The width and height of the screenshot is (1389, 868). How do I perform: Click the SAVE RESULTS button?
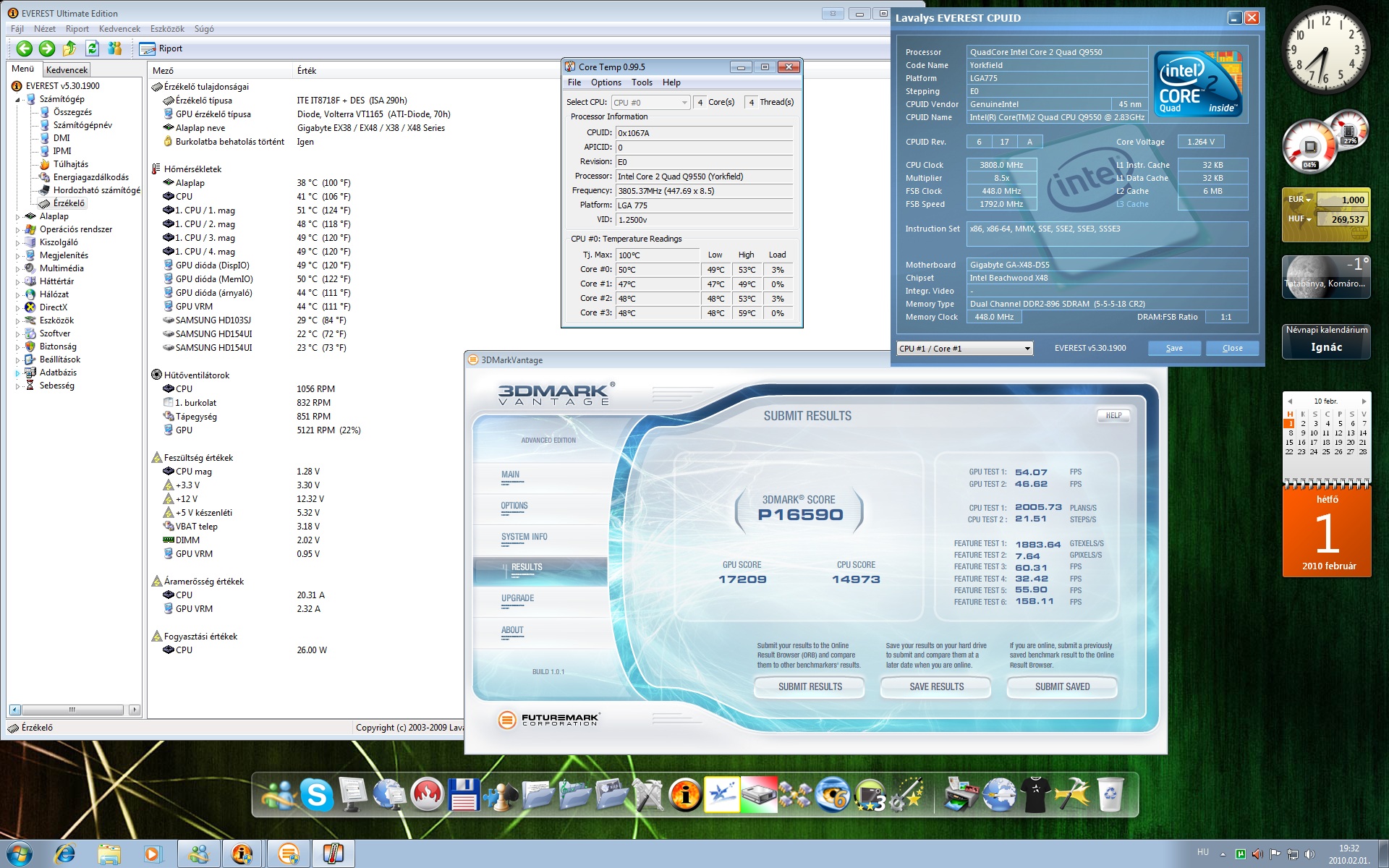(x=936, y=687)
